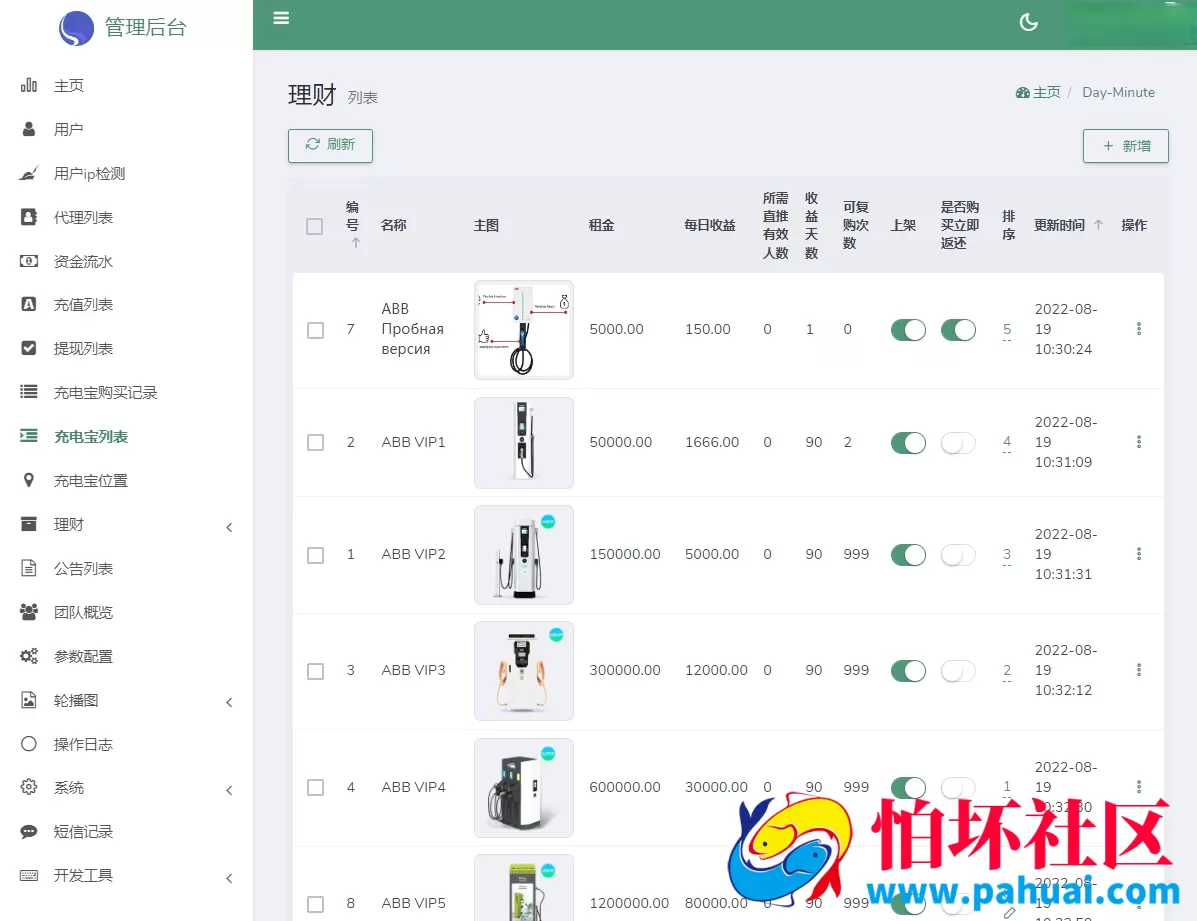This screenshot has width=1197, height=921.
Task: Open 公告列表 in the sidebar
Action: click(83, 568)
